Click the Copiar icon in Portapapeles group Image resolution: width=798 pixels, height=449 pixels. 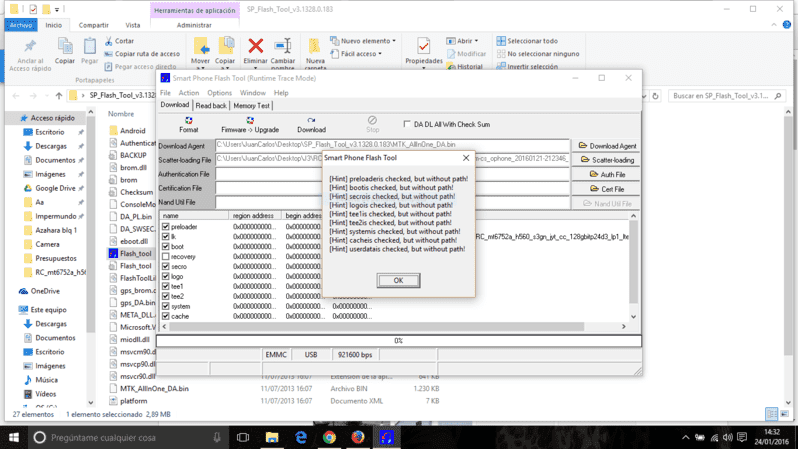[65, 46]
